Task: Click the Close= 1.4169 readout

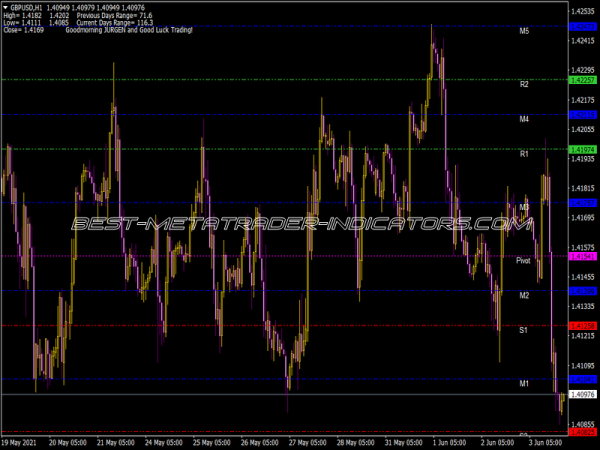Action: pos(23,30)
